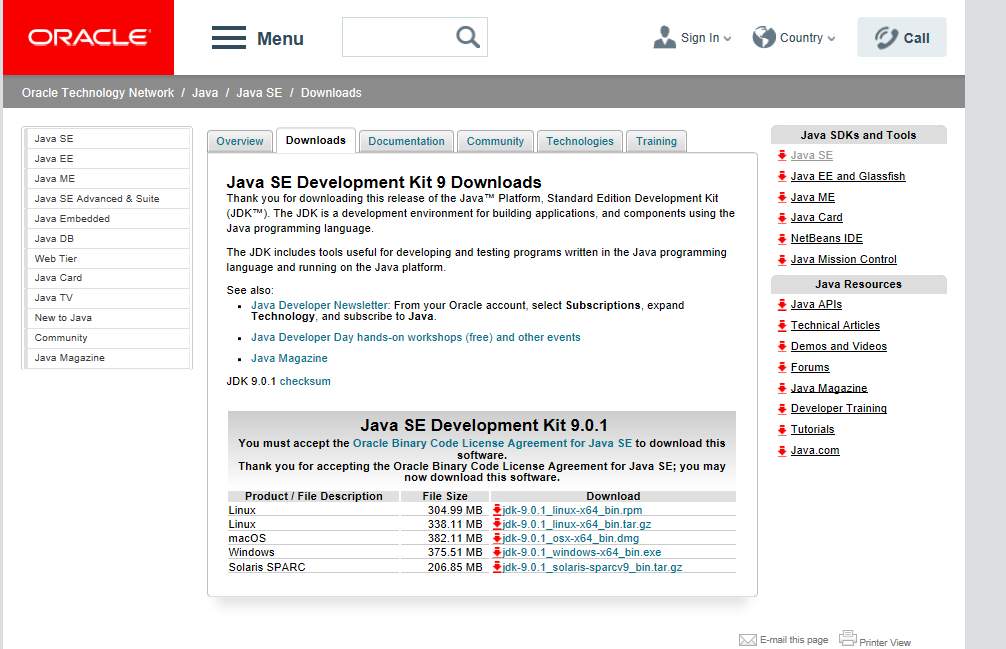This screenshot has height=649, width=1006.
Task: Open the hamburger Menu icon
Action: (x=229, y=38)
